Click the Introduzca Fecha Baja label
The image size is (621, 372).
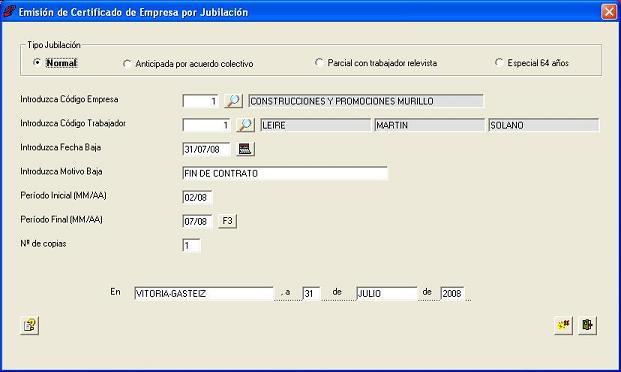pos(61,147)
